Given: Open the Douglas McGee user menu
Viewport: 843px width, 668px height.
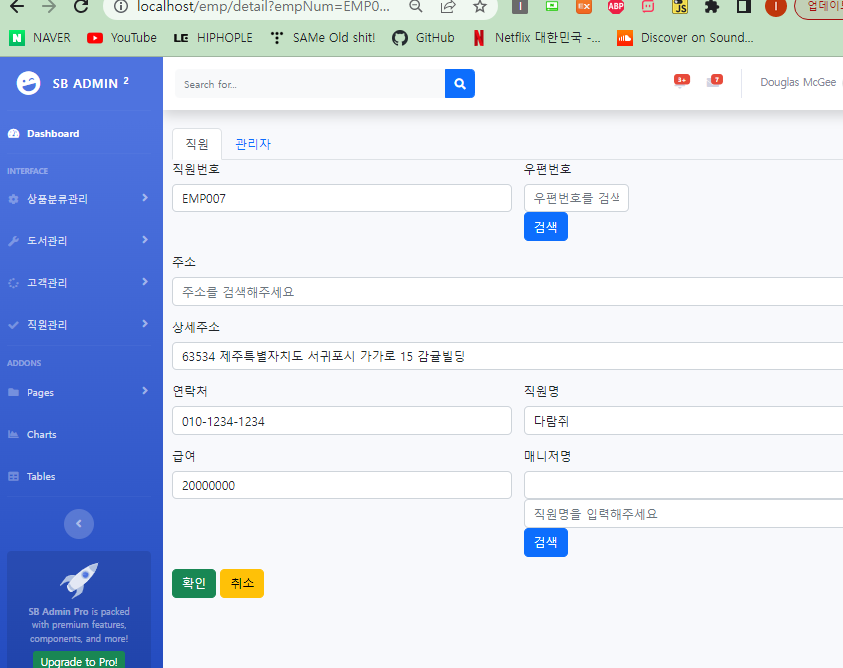Looking at the screenshot, I should click(x=801, y=82).
